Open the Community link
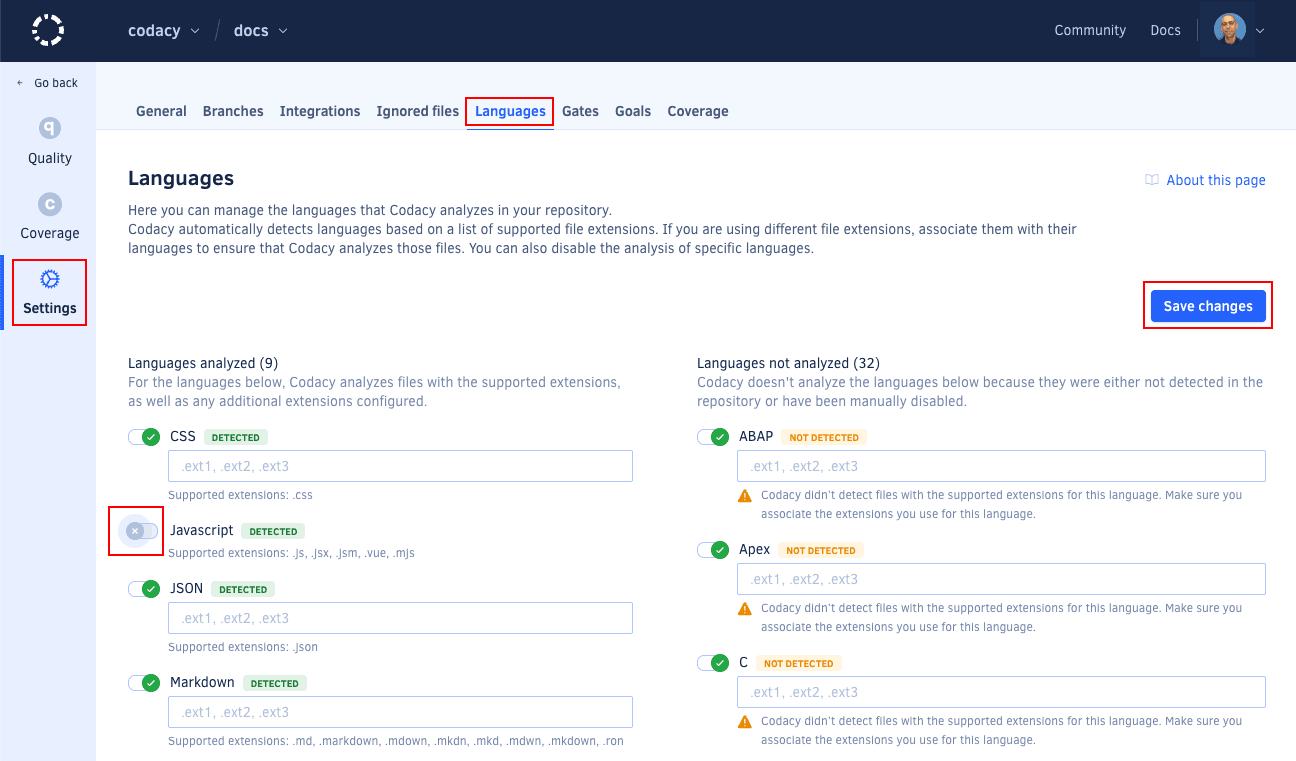Image resolution: width=1296 pixels, height=761 pixels. click(x=1090, y=30)
